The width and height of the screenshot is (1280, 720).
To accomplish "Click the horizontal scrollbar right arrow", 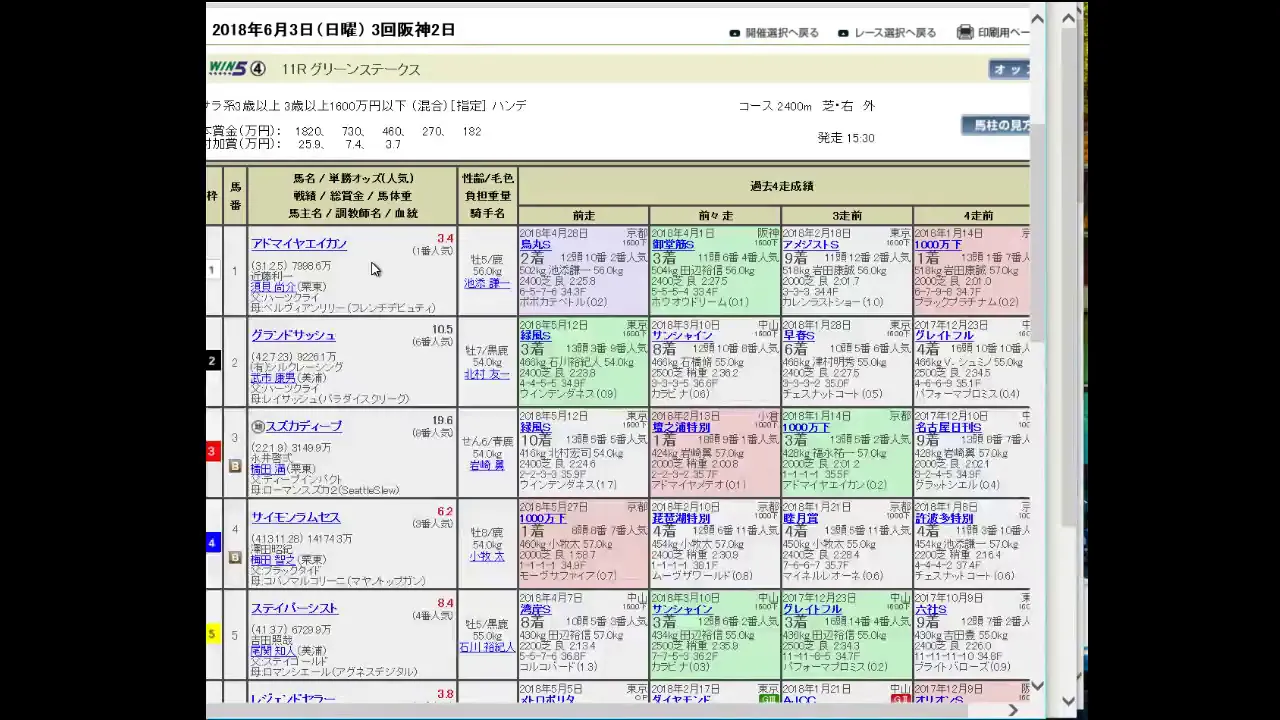I will tap(1013, 710).
